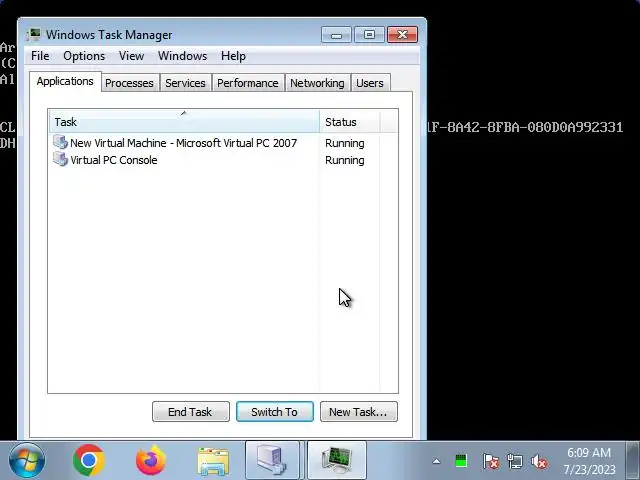Click Running status of New Virtual Machine
Screen dimensions: 640x480
pyautogui.click(x=345, y=143)
